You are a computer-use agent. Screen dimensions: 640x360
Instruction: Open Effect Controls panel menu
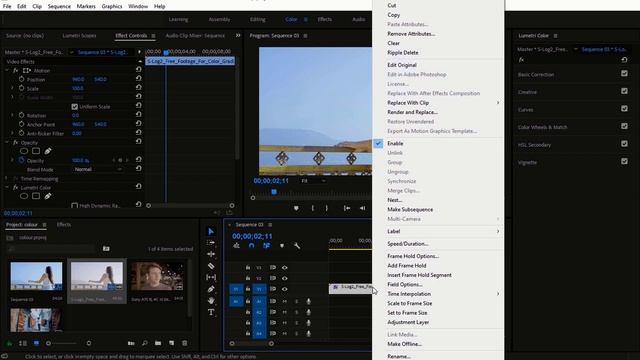[153, 36]
